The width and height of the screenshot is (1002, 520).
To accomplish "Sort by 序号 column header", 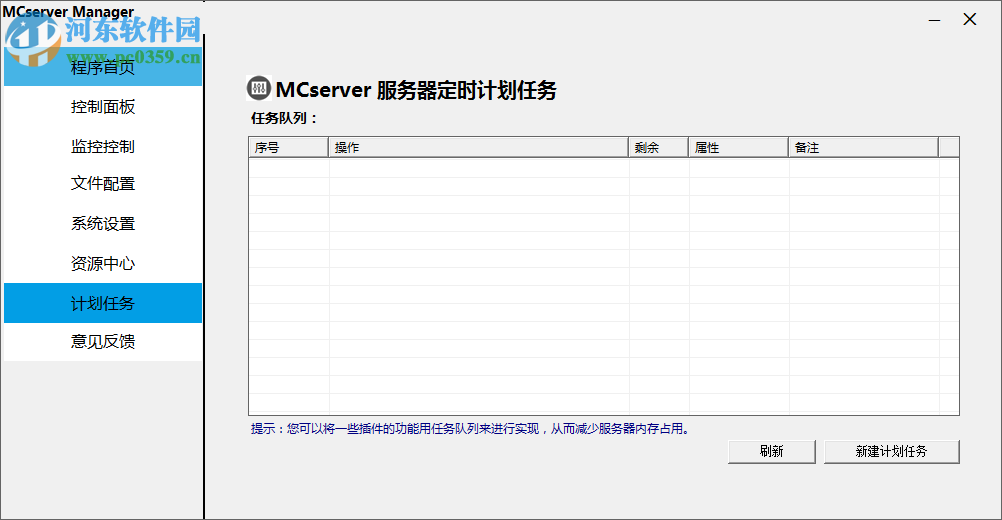I will tap(288, 148).
